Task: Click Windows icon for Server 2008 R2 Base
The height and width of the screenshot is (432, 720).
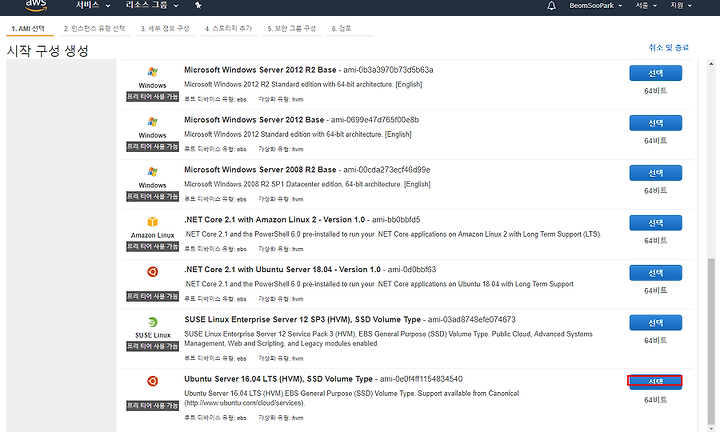Action: coord(152,172)
